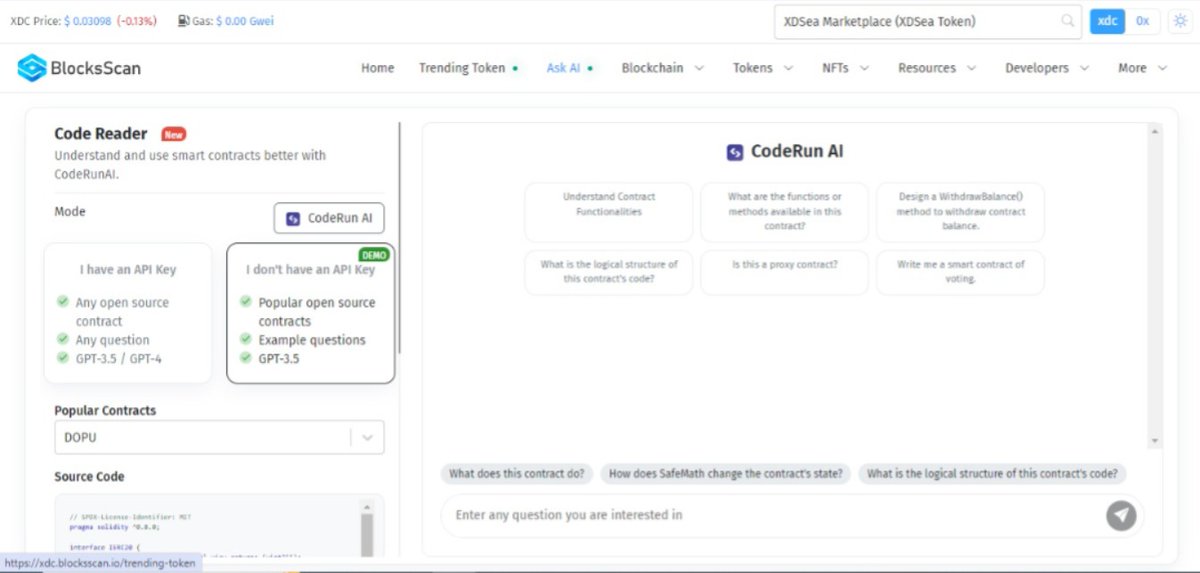
Task: Click the Example questions text
Action: [312, 340]
